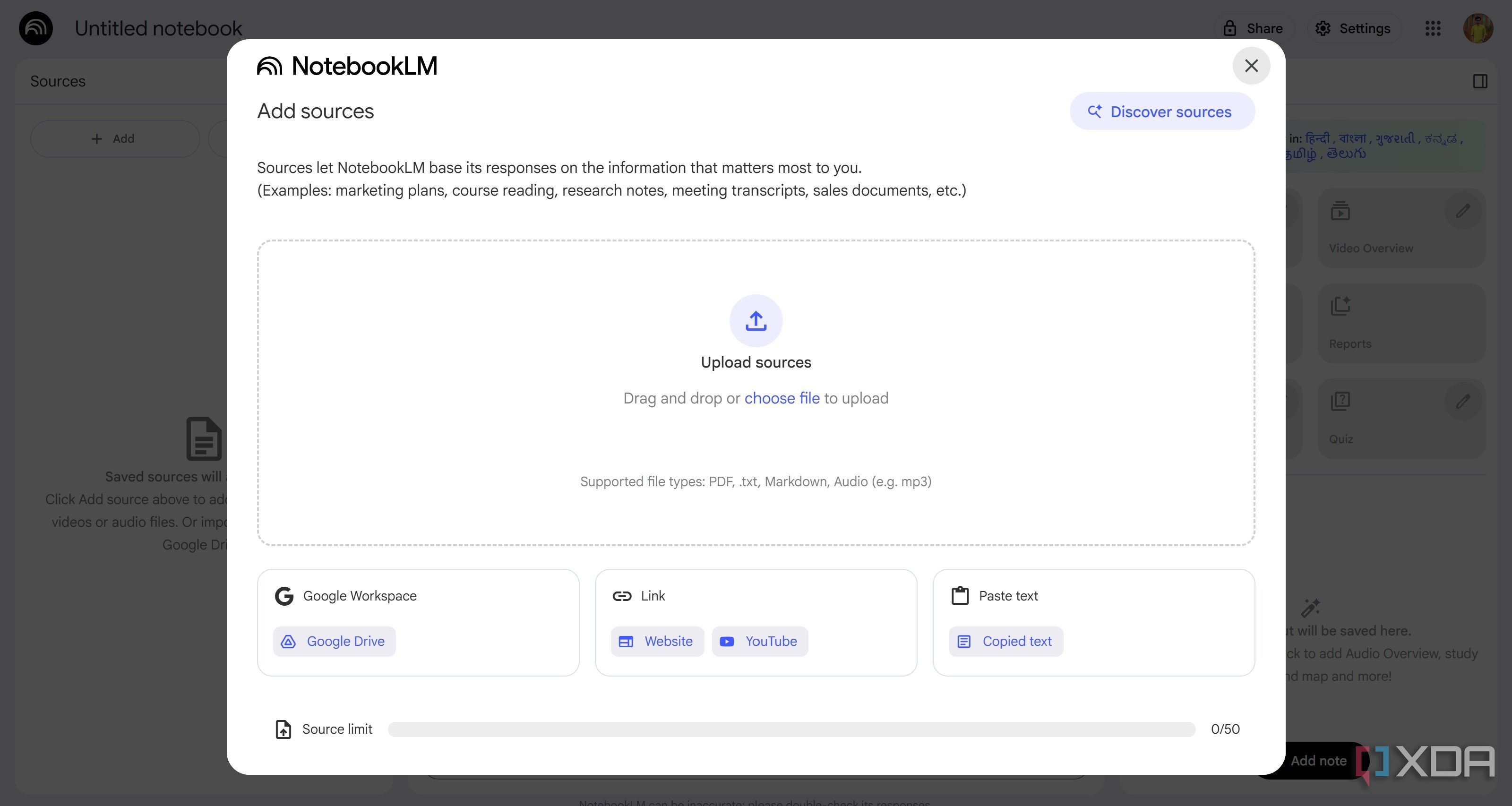
Task: Add a YouTube link source
Action: tap(759, 641)
